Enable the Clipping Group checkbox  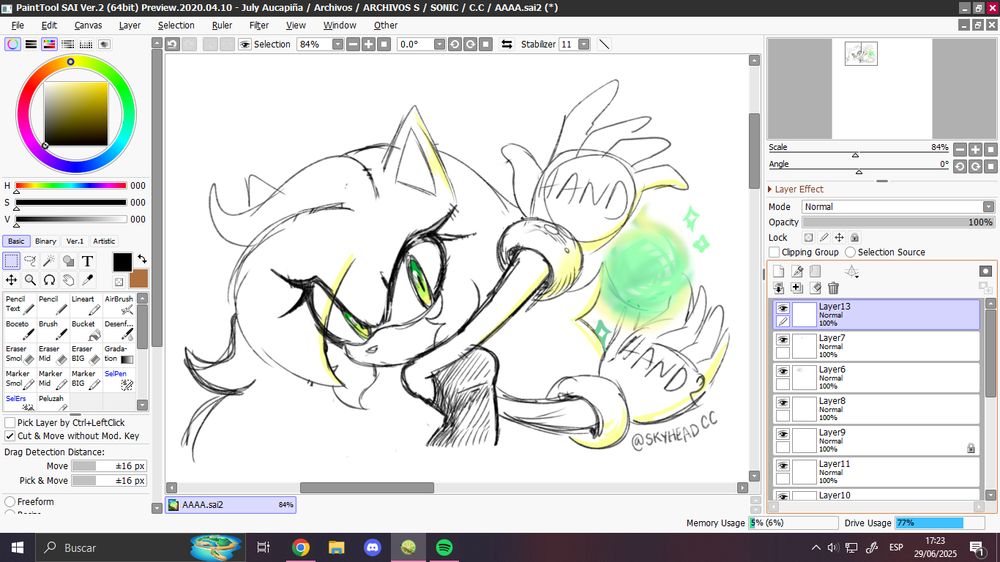click(x=774, y=252)
